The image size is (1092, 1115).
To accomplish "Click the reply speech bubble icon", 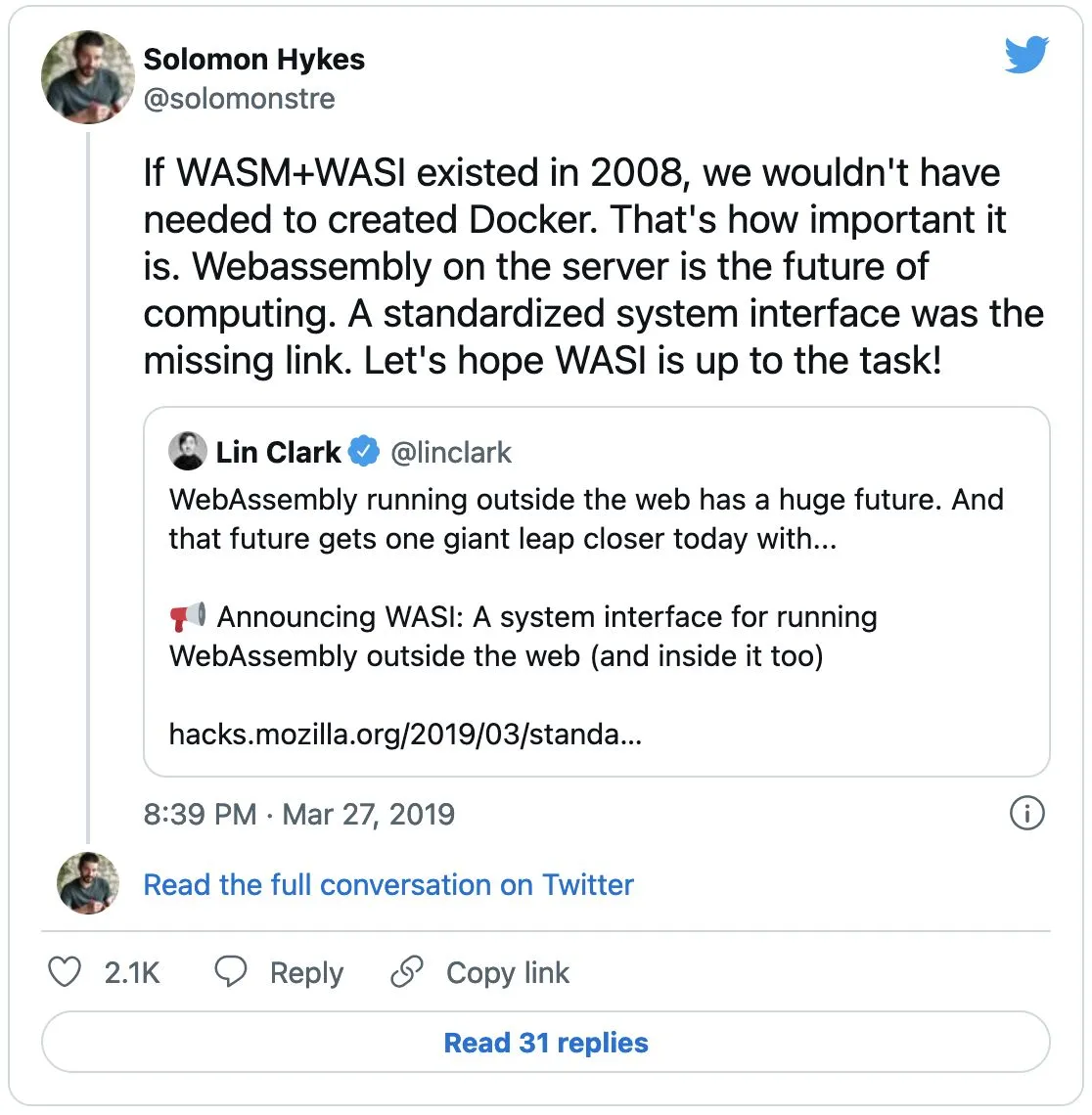I will [x=231, y=972].
